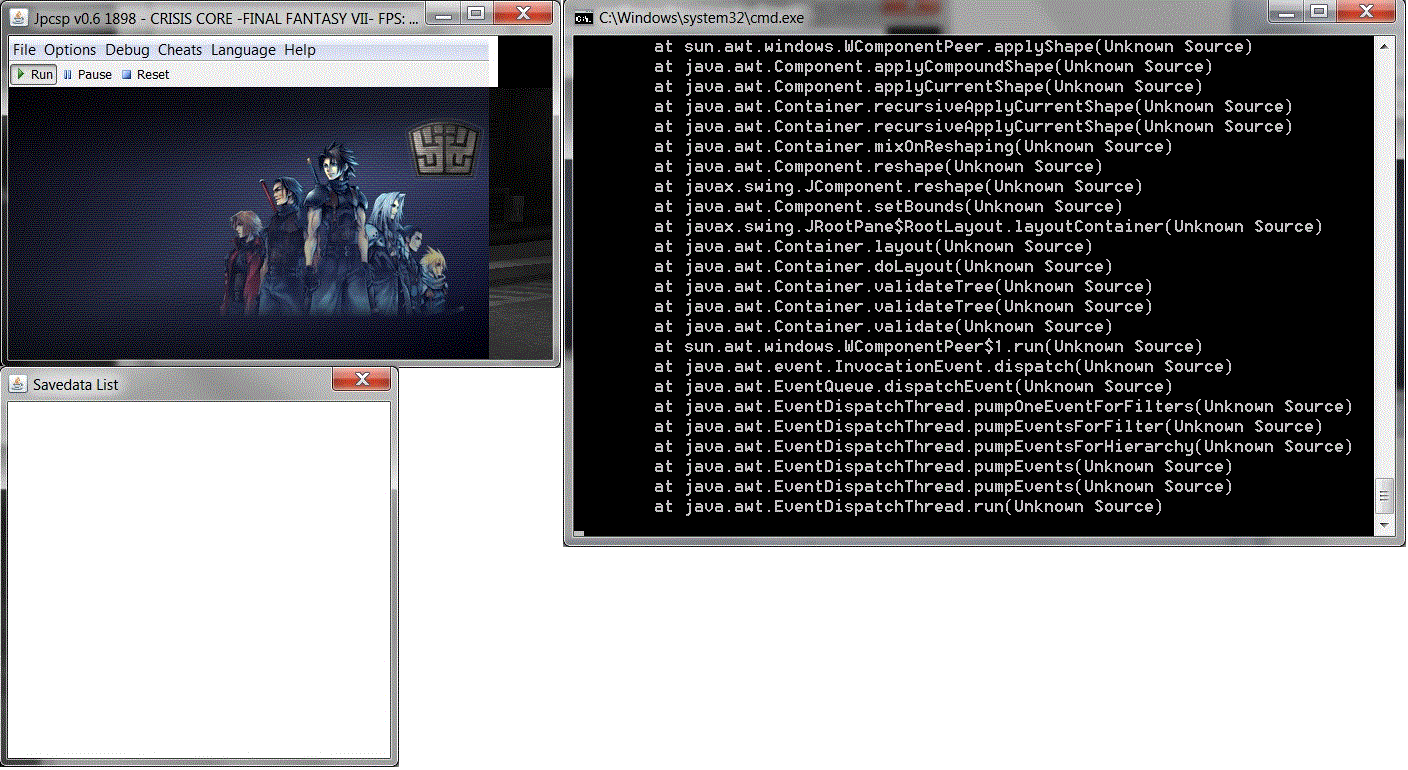The width and height of the screenshot is (1408, 770).
Task: Open the Language menu
Action: tap(243, 50)
